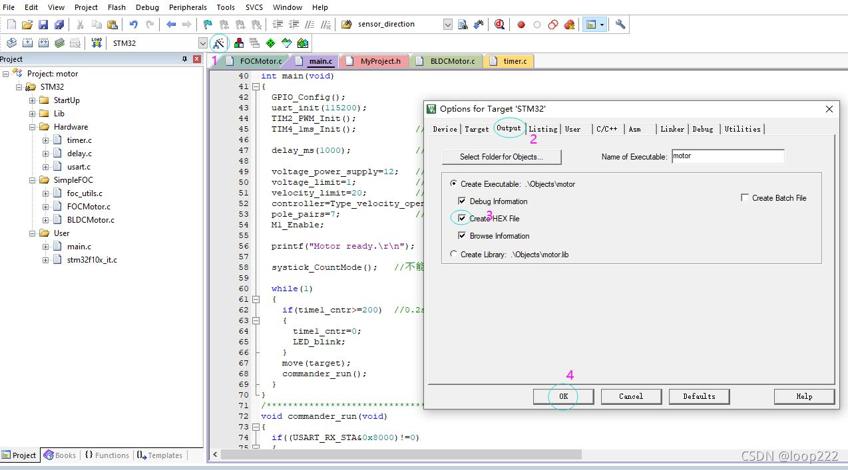Click the Open file folder icon
Viewport: 848px width, 470px height.
27,24
